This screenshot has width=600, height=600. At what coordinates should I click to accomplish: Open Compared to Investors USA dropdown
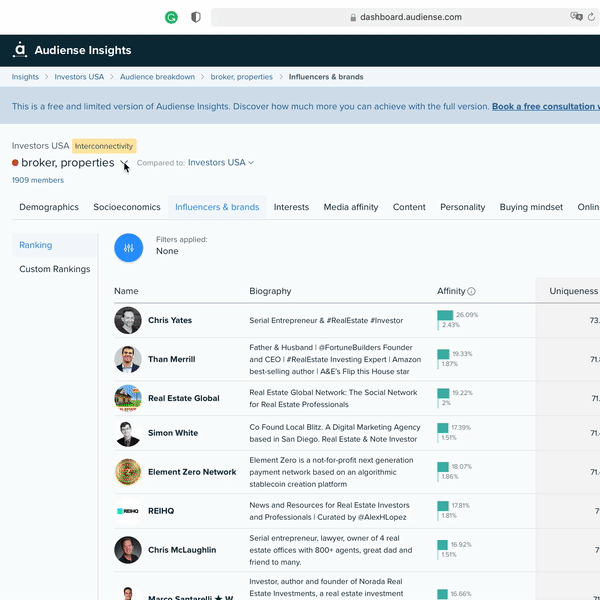coord(221,163)
